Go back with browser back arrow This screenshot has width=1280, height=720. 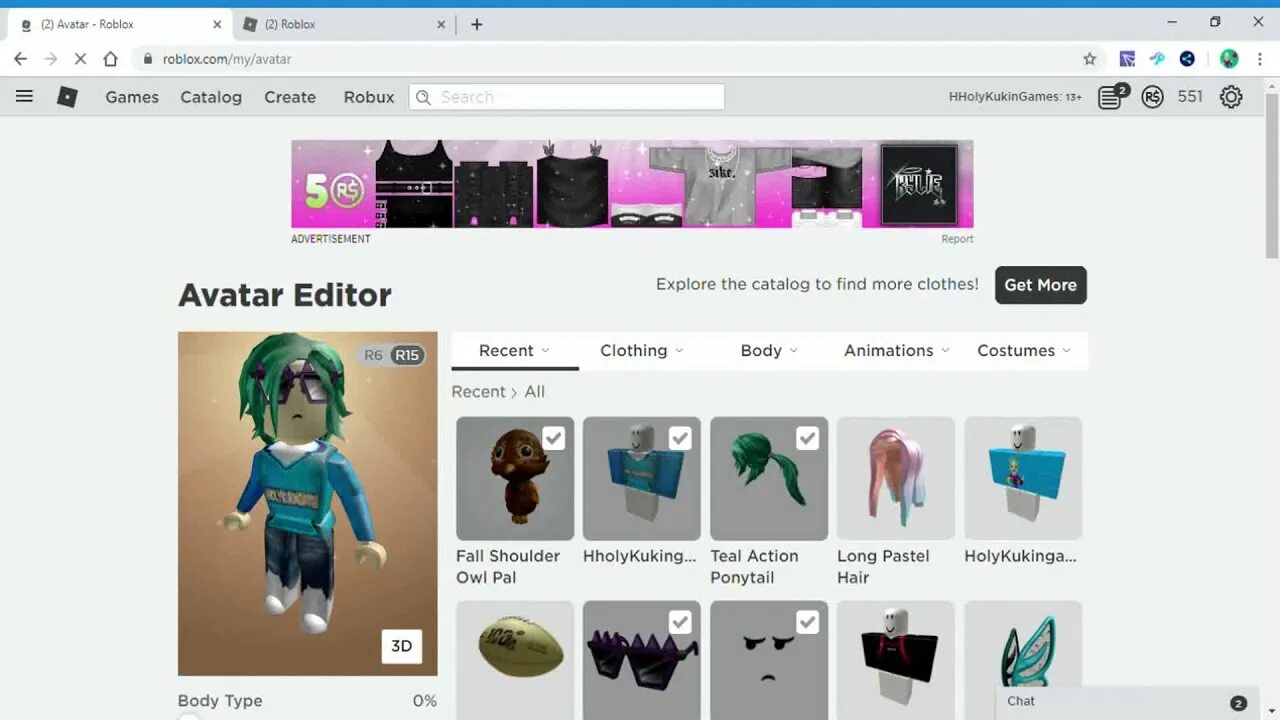[x=20, y=59]
